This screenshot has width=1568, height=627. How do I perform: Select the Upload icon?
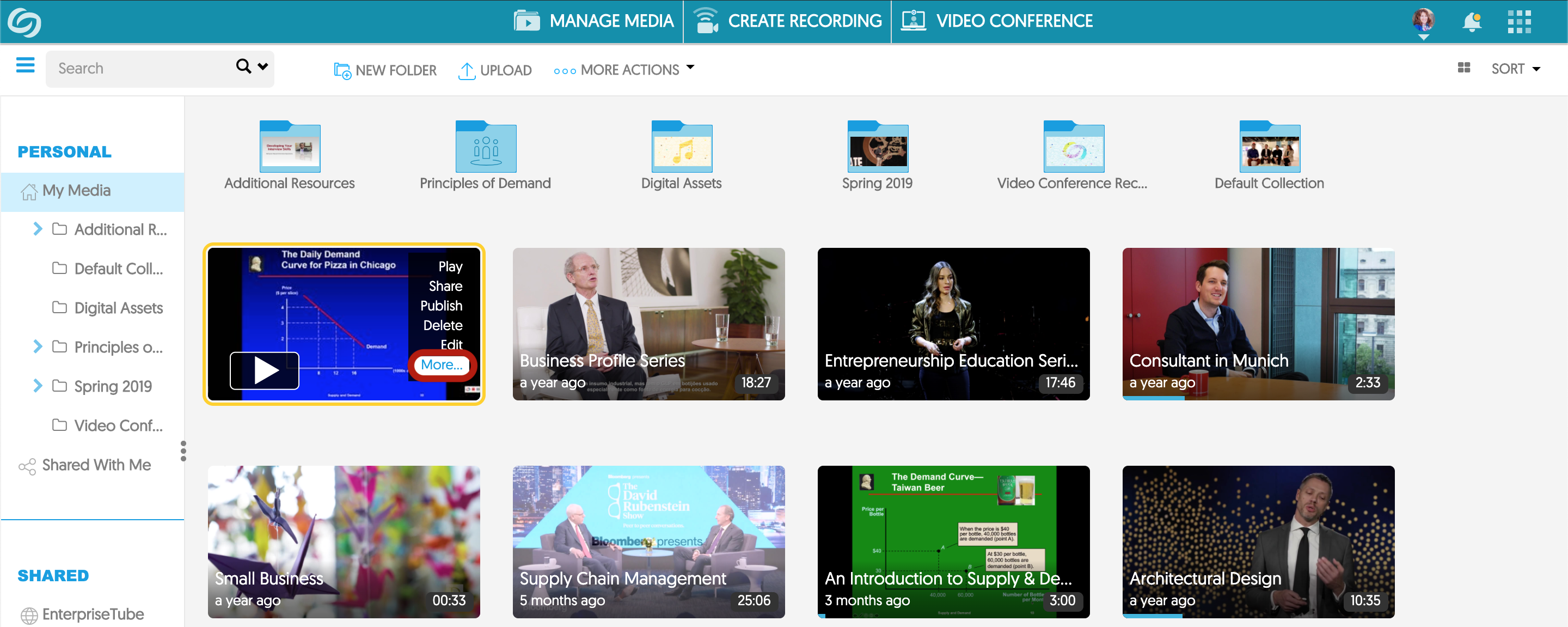466,70
